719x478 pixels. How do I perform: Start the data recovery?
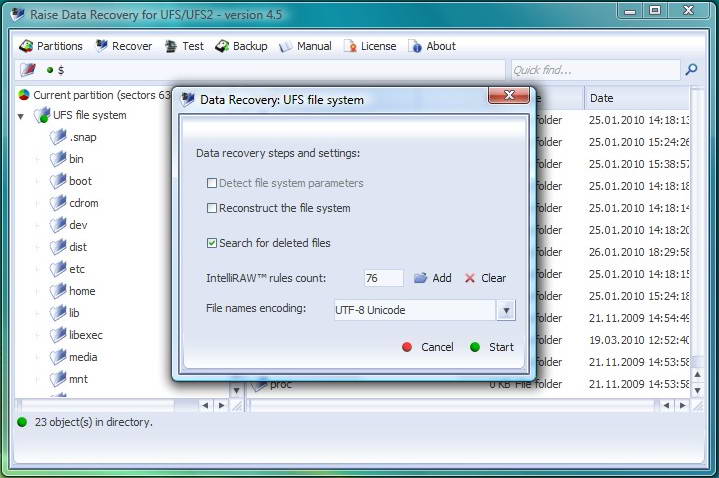pos(492,347)
